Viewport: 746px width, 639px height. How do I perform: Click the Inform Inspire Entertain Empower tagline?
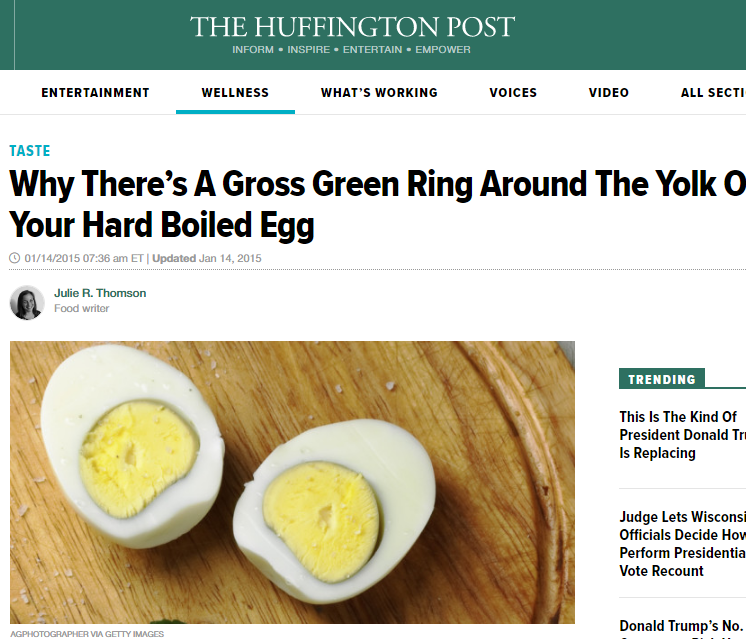tap(351, 50)
